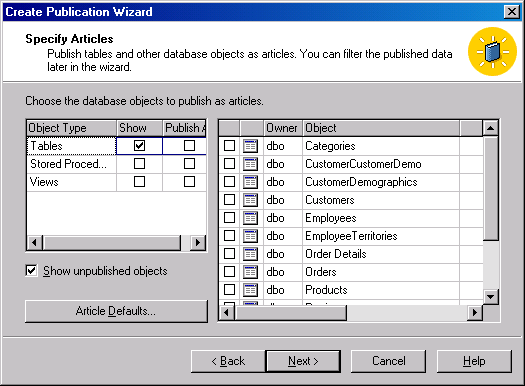Close the Create Publication Wizard window
The image size is (525, 386).
pos(512,12)
